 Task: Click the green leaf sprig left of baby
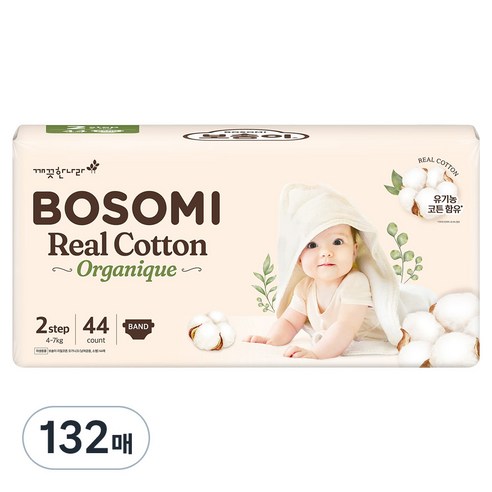(266, 283)
